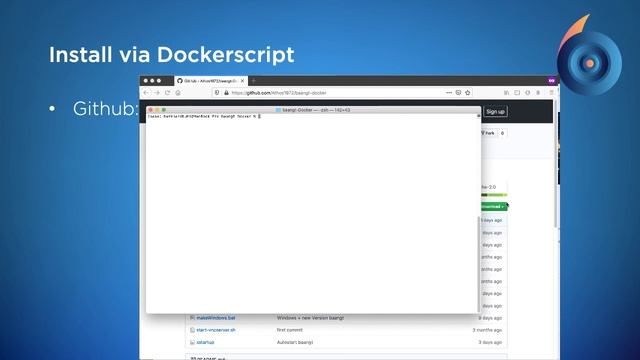The height and width of the screenshot is (360, 640).
Task: Reload the GitHub page in the browser
Action: (x=167, y=93)
